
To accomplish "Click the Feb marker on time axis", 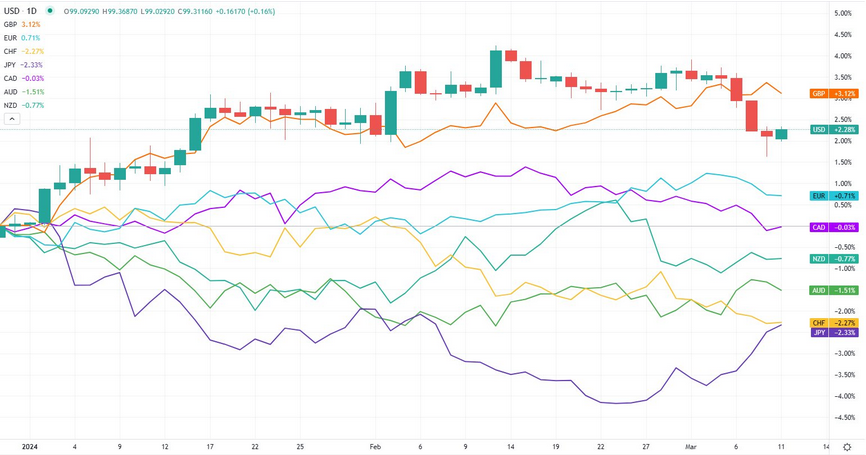I will pos(375,447).
